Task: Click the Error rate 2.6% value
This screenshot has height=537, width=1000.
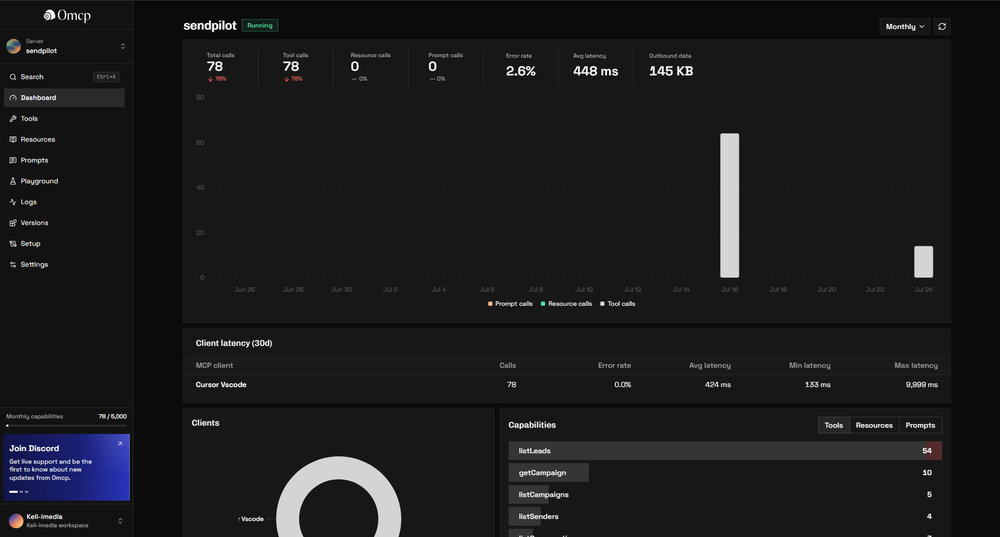Action: point(520,71)
